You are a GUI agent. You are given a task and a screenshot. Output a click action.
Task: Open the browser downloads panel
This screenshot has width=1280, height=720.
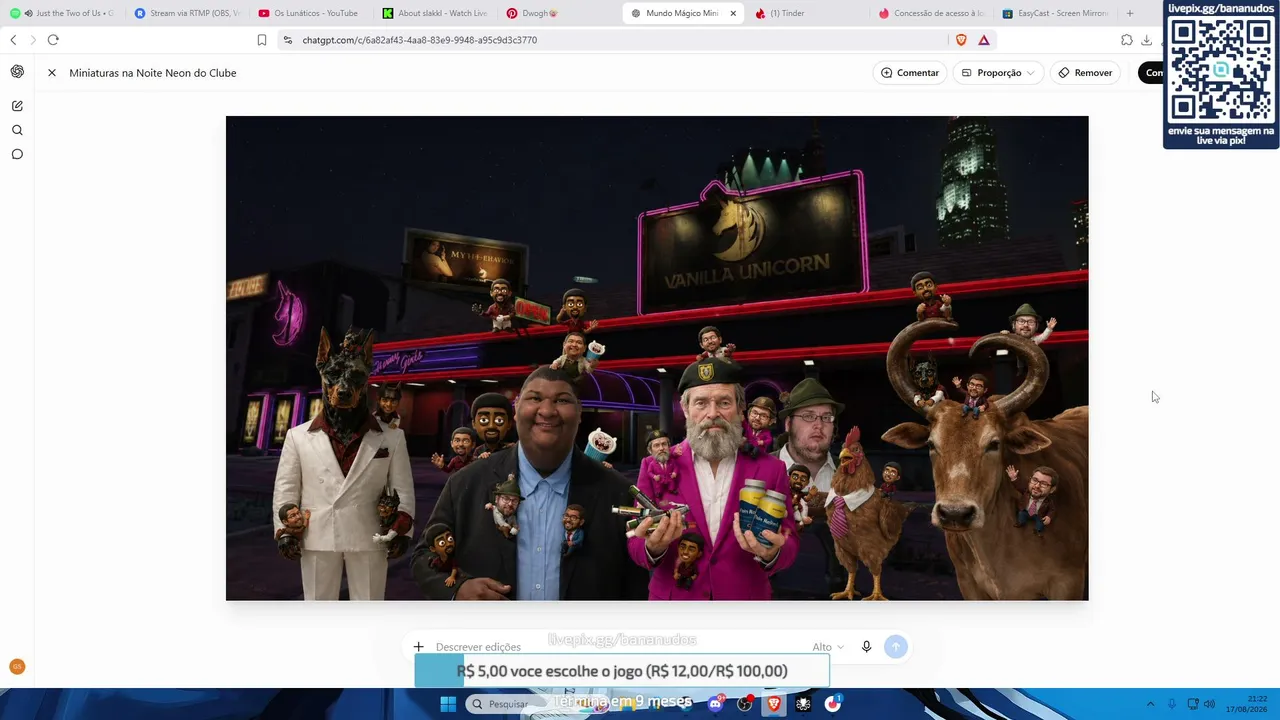pyautogui.click(x=1147, y=40)
